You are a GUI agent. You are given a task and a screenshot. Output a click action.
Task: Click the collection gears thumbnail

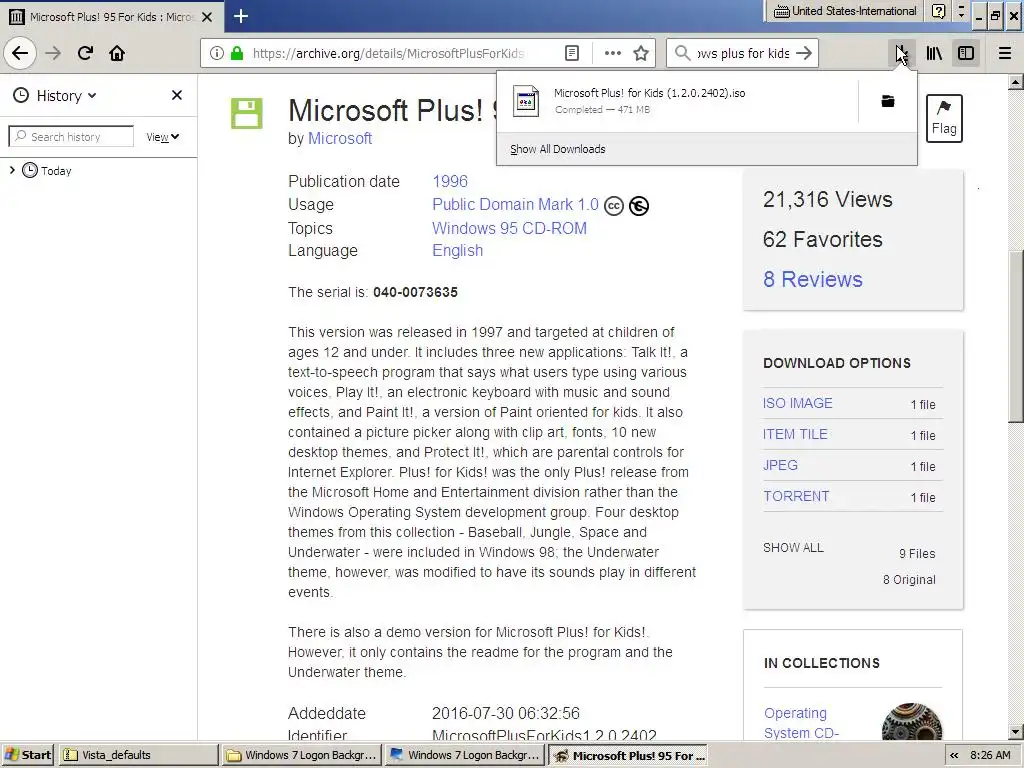(x=912, y=722)
